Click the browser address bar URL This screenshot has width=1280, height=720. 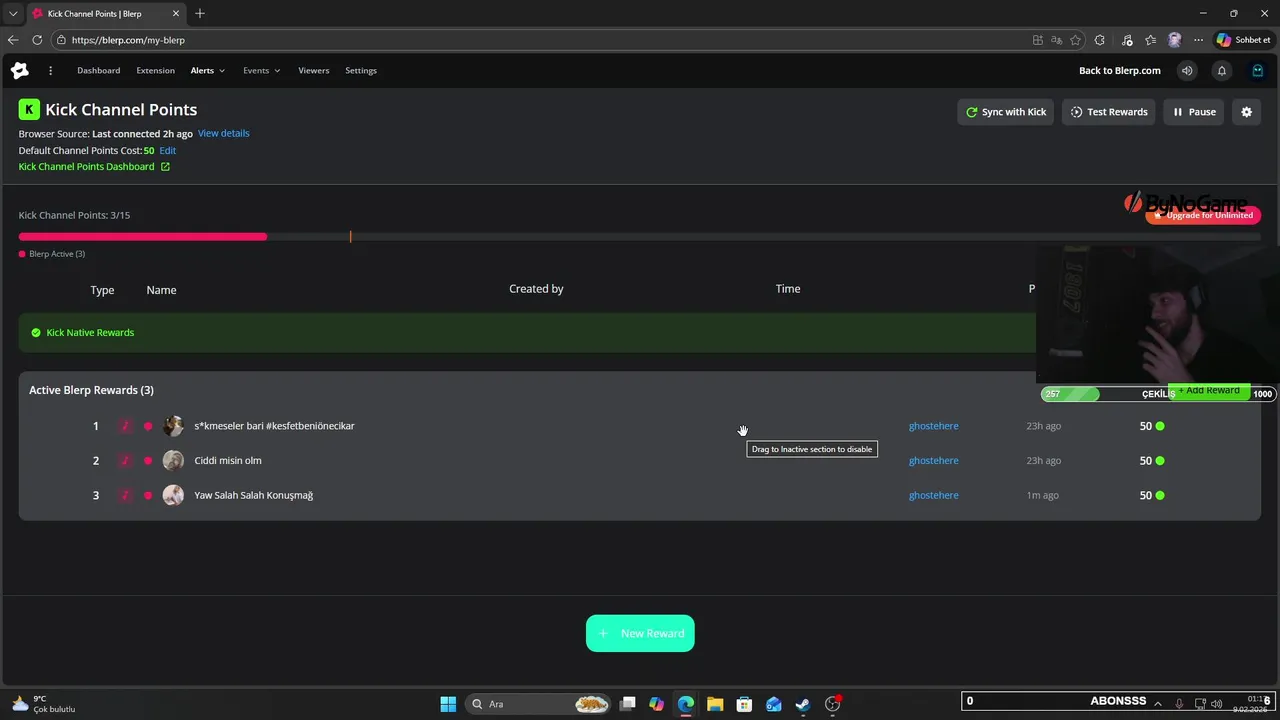[128, 40]
